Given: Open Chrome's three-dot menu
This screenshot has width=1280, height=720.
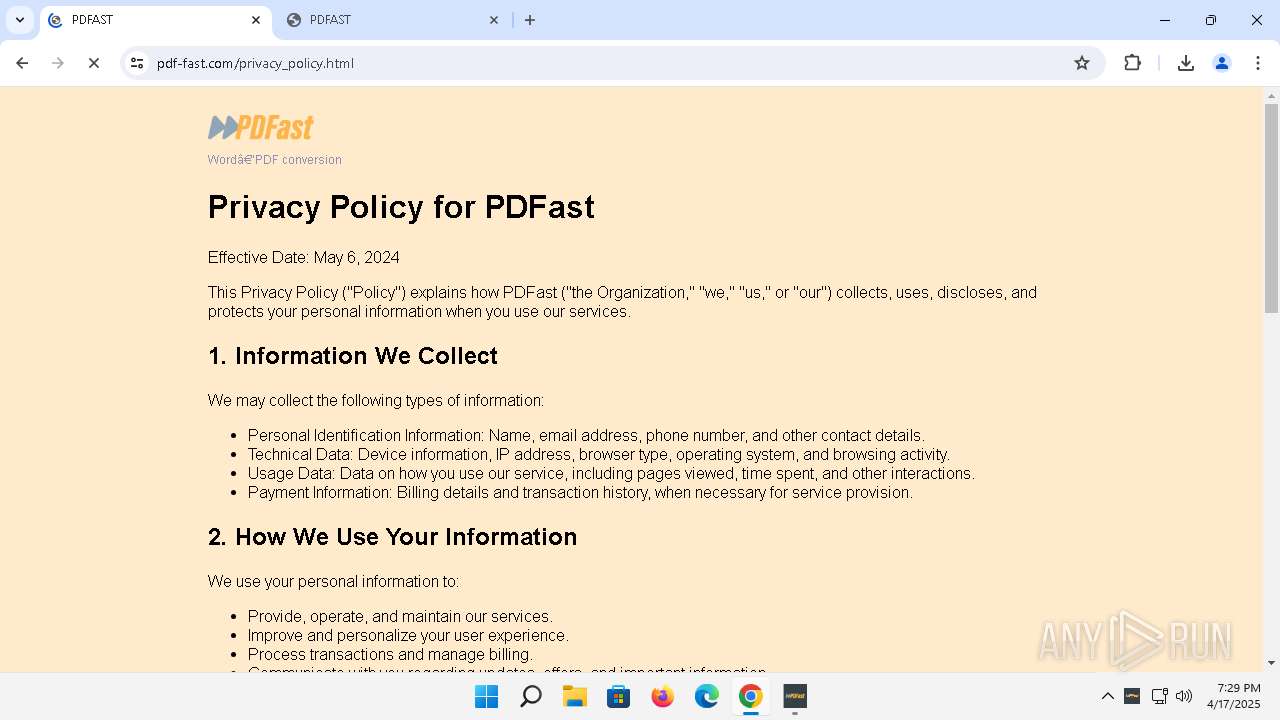Looking at the screenshot, I should click(x=1258, y=63).
